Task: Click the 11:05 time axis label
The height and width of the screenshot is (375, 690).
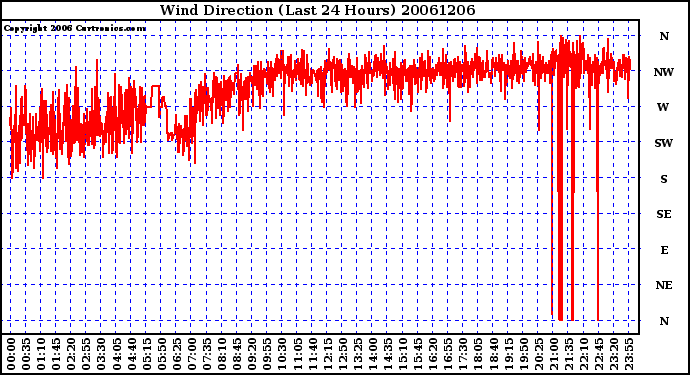Action: 297,354
